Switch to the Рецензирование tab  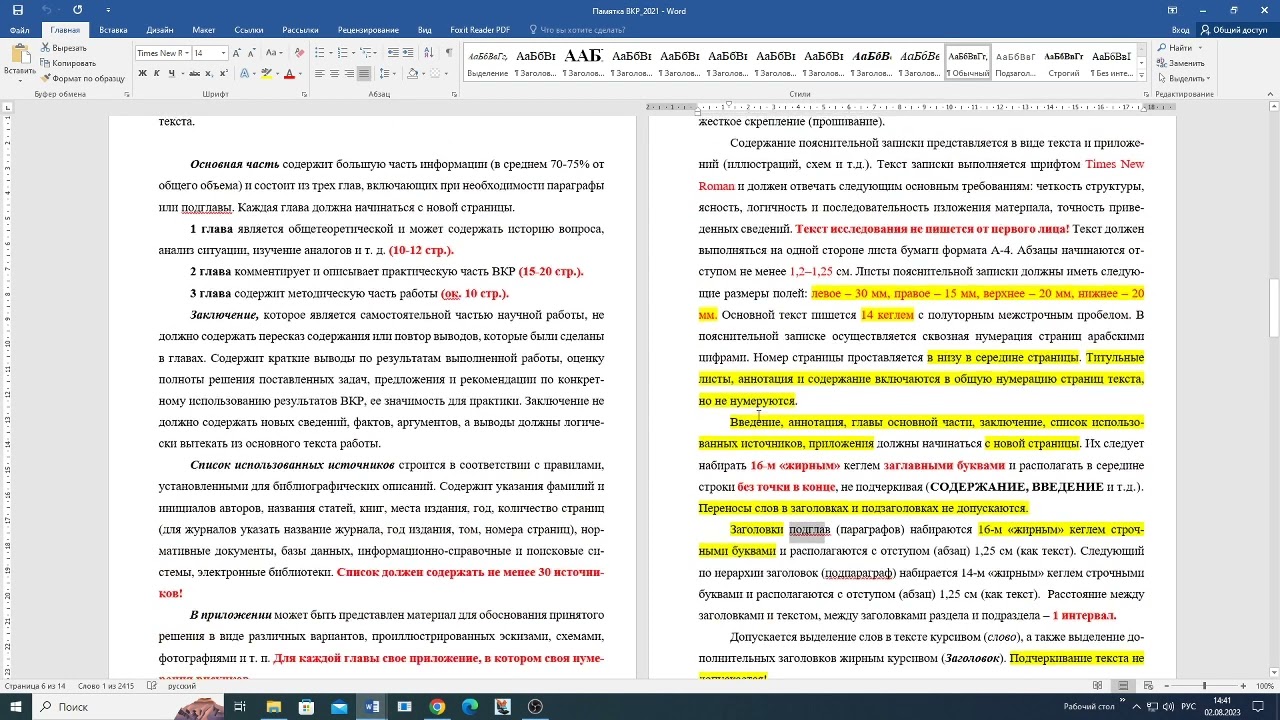(368, 30)
